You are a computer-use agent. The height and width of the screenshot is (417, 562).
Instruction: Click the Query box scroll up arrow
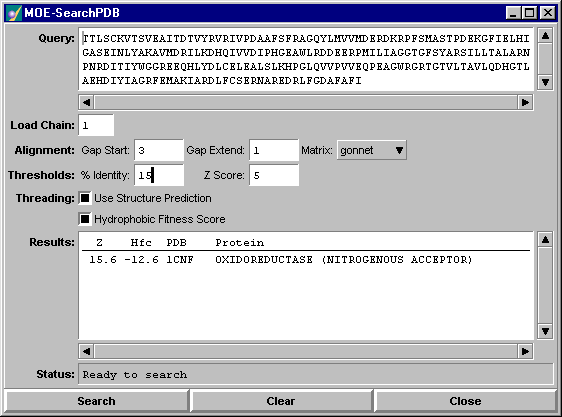(545, 35)
